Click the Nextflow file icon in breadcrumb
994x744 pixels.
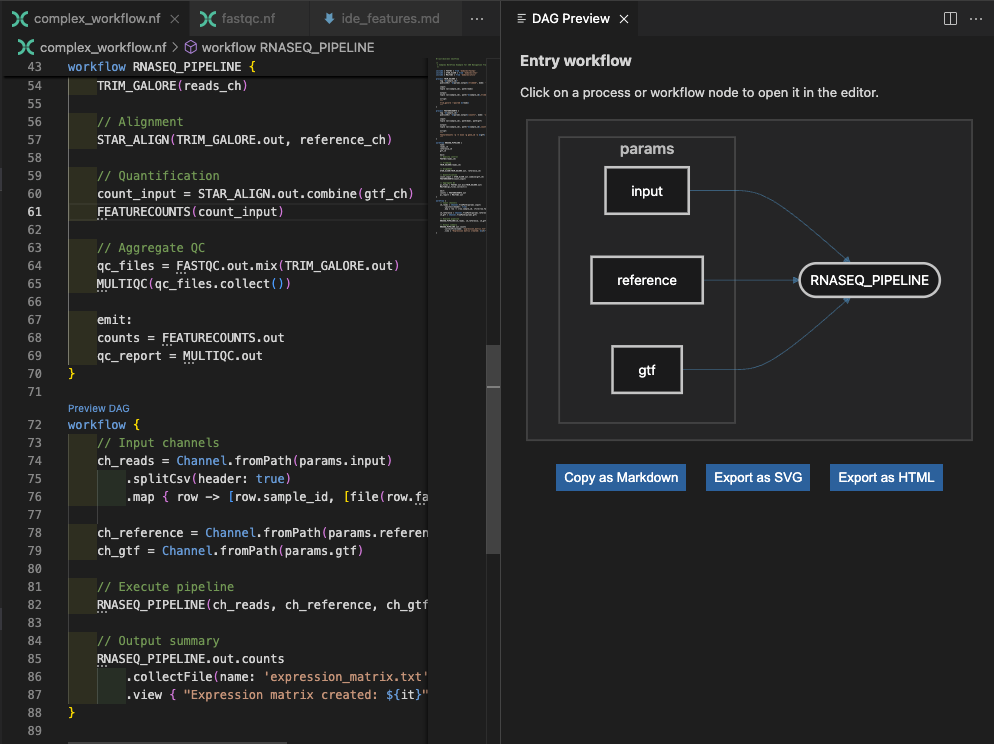pyautogui.click(x=26, y=47)
